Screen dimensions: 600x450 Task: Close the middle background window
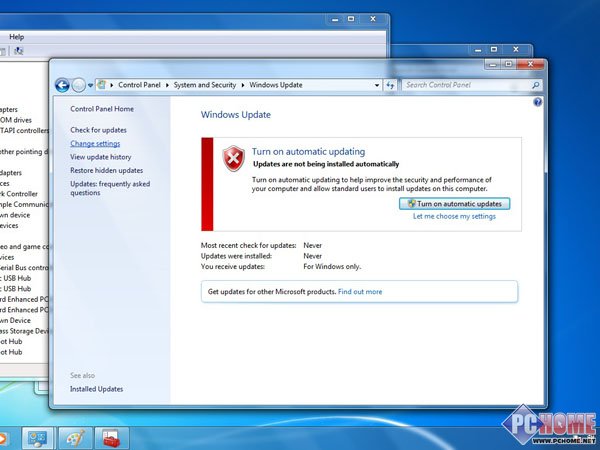(x=516, y=50)
